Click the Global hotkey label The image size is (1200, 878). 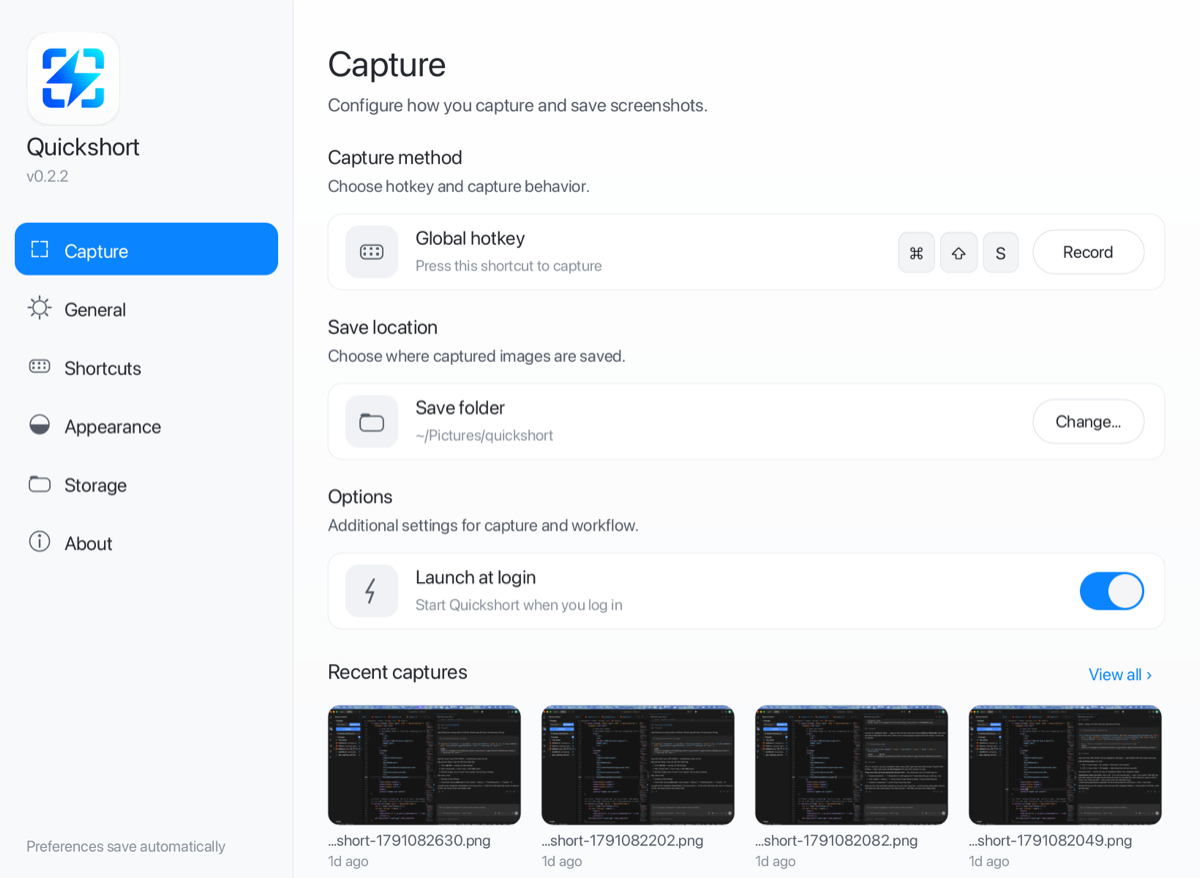[x=470, y=238]
